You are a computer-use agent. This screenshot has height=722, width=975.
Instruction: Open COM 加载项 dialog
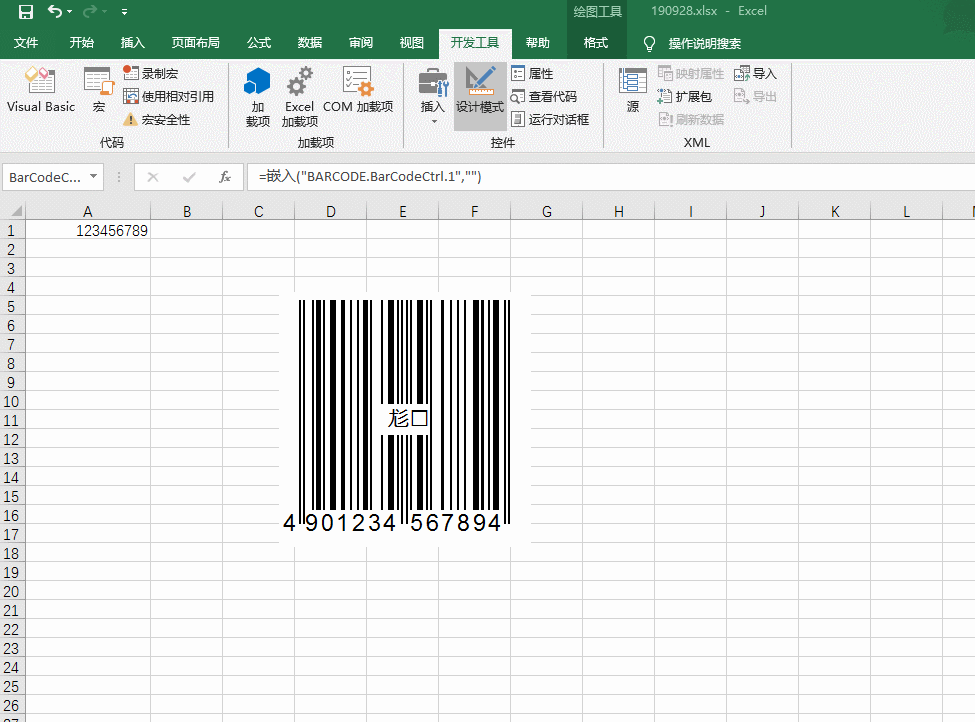tap(358, 91)
